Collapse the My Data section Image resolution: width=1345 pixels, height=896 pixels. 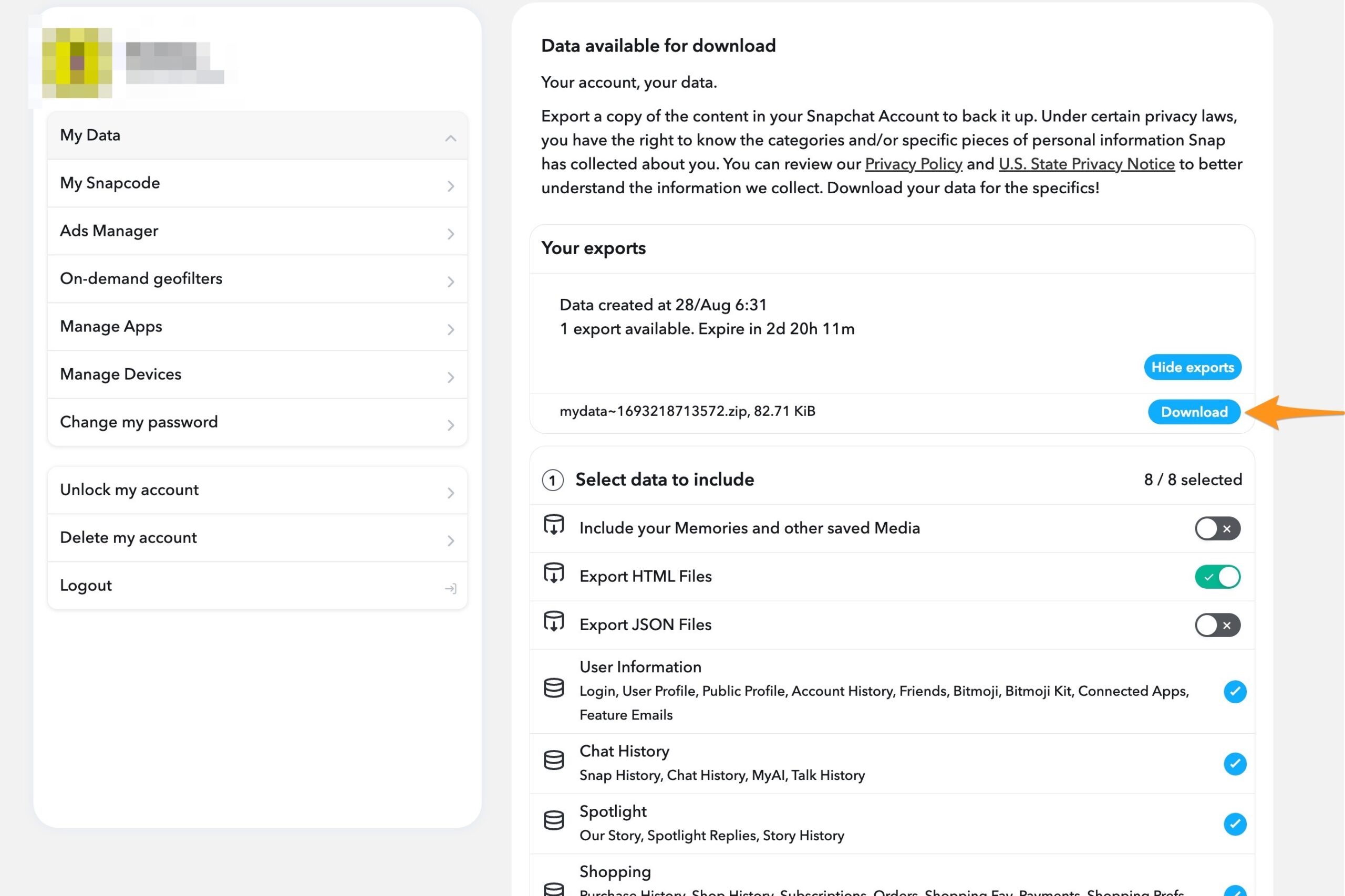(x=450, y=138)
